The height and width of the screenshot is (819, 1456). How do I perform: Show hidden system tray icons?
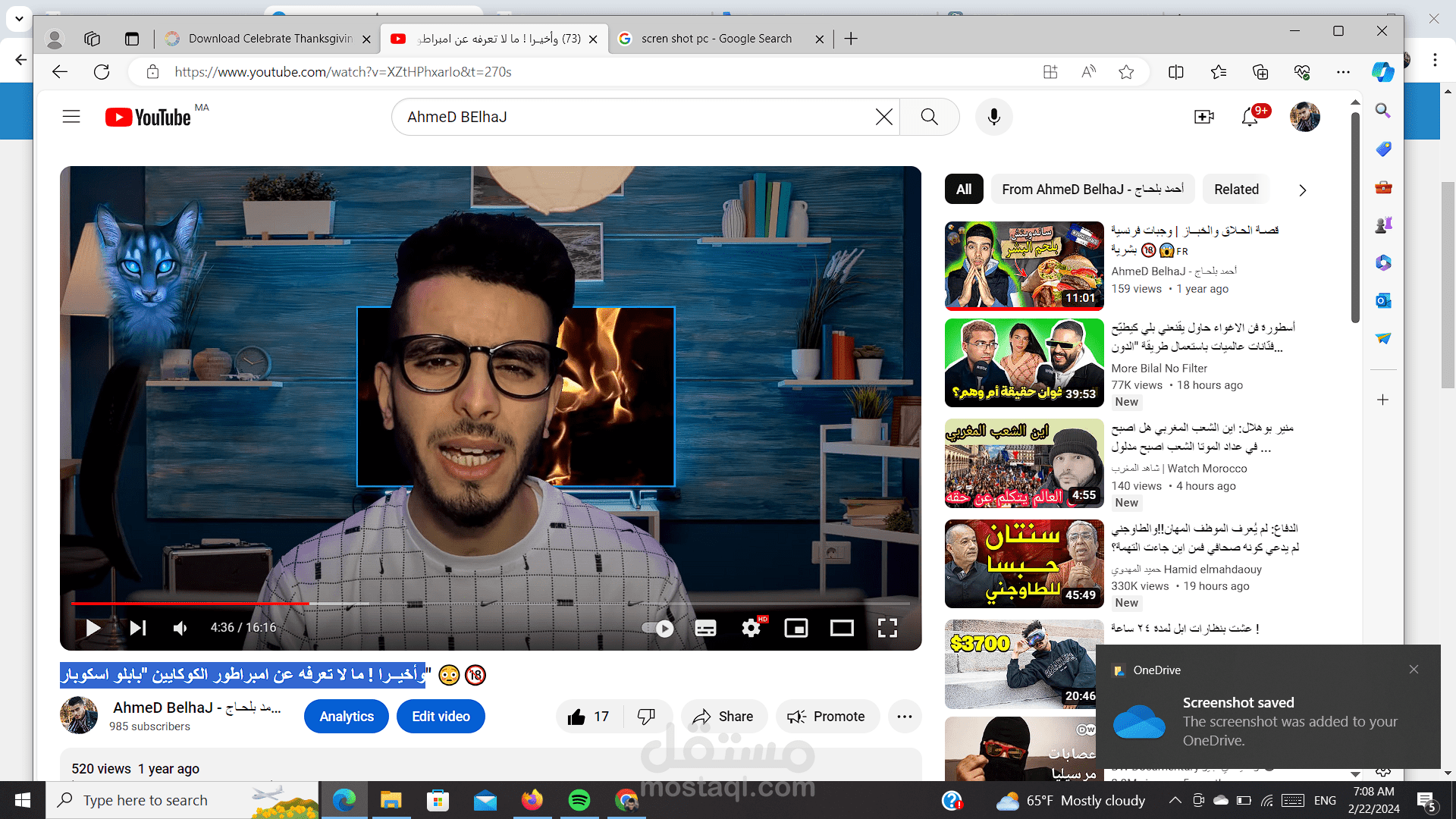click(1175, 800)
